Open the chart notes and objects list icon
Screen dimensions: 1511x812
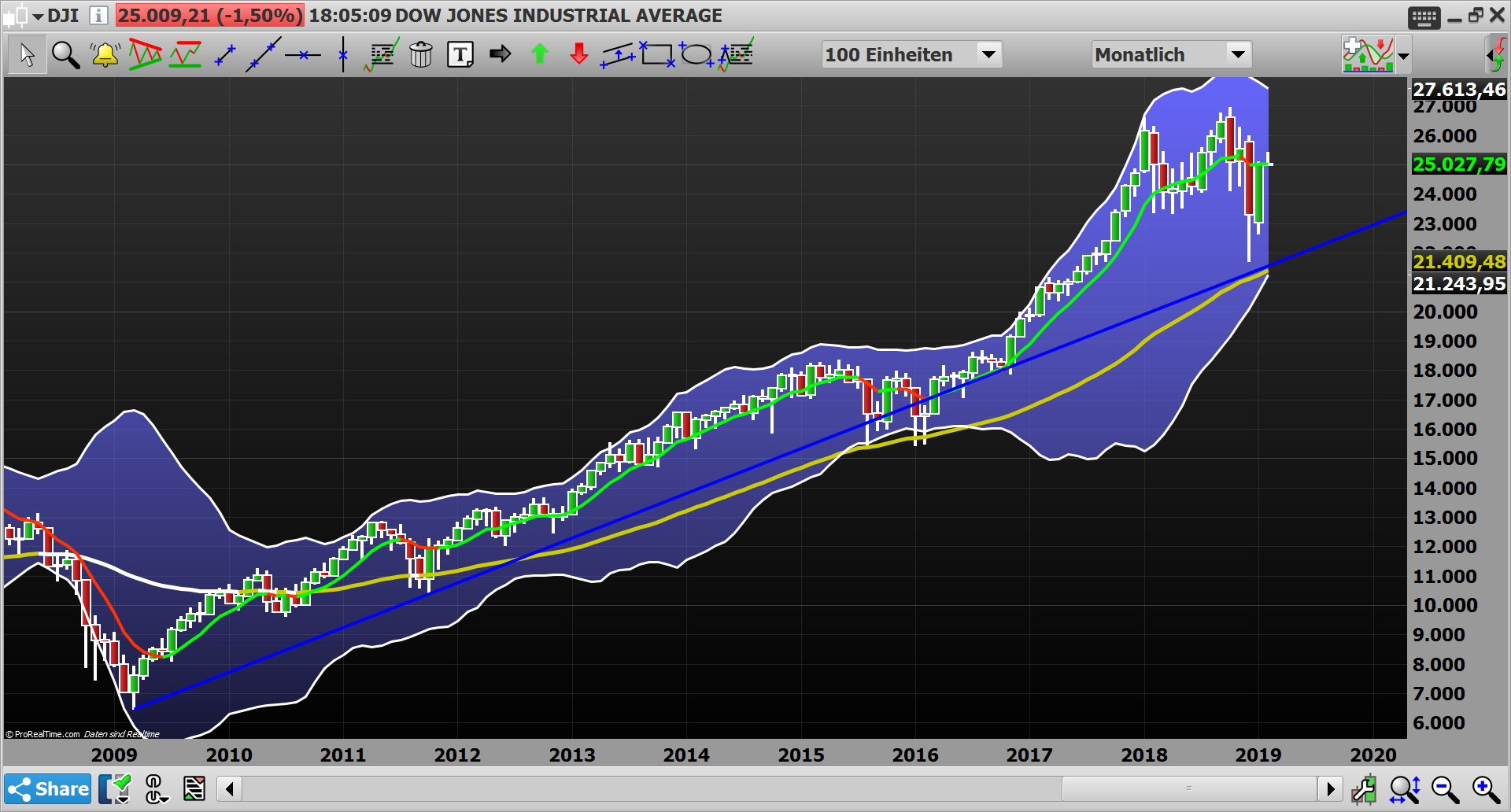[382, 55]
